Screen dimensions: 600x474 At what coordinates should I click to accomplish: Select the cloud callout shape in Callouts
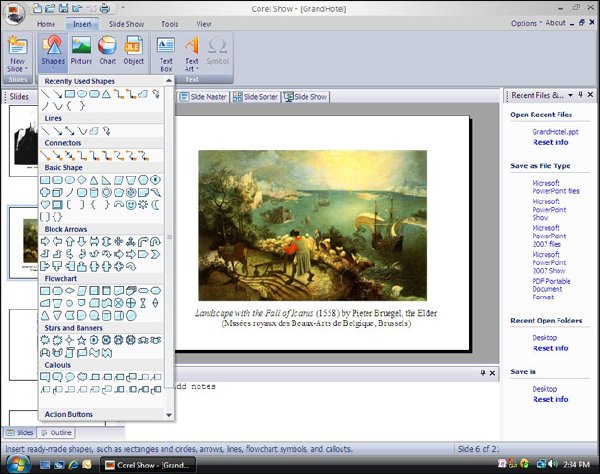pos(82,377)
